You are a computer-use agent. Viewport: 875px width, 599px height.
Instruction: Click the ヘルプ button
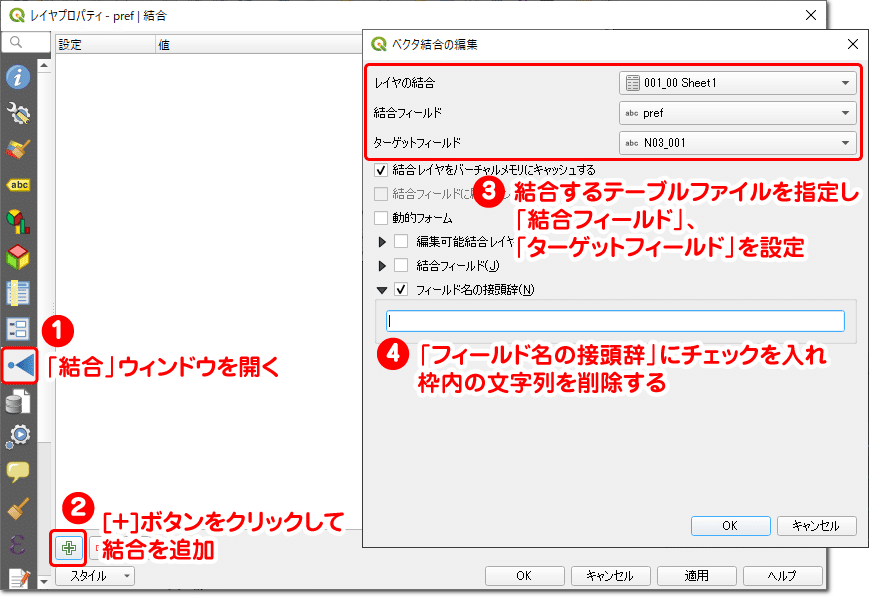783,575
